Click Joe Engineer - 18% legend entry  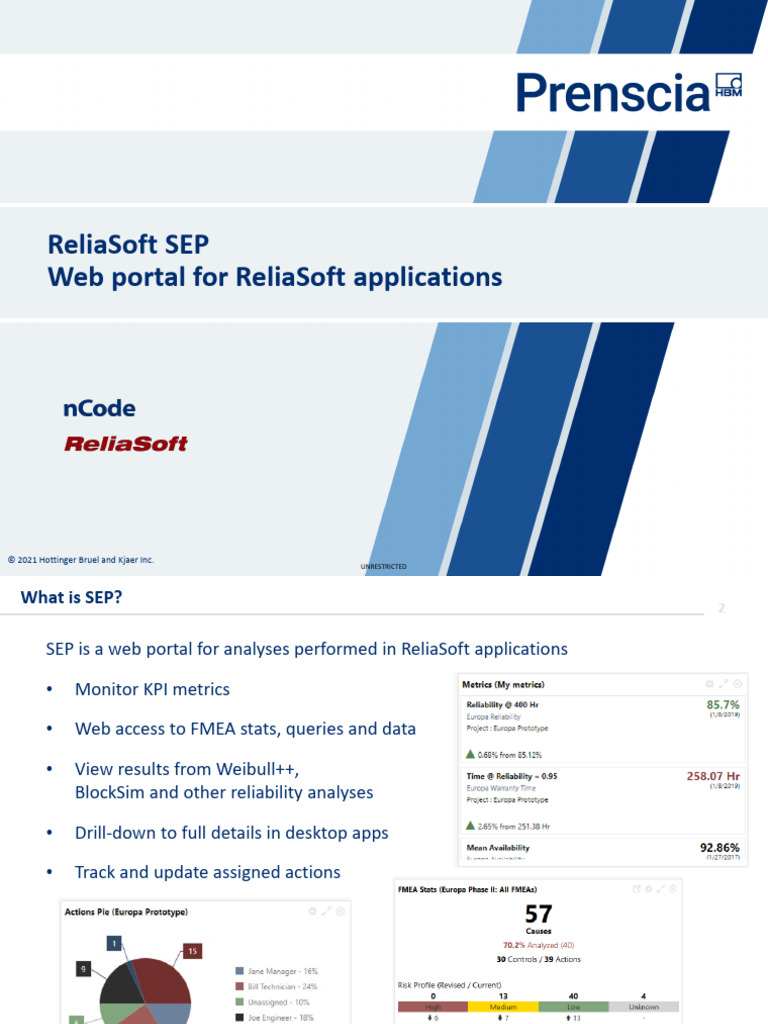pos(274,1017)
